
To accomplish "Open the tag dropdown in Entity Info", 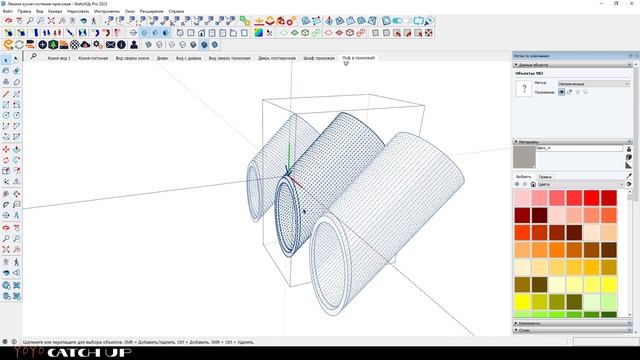I will tap(593, 84).
